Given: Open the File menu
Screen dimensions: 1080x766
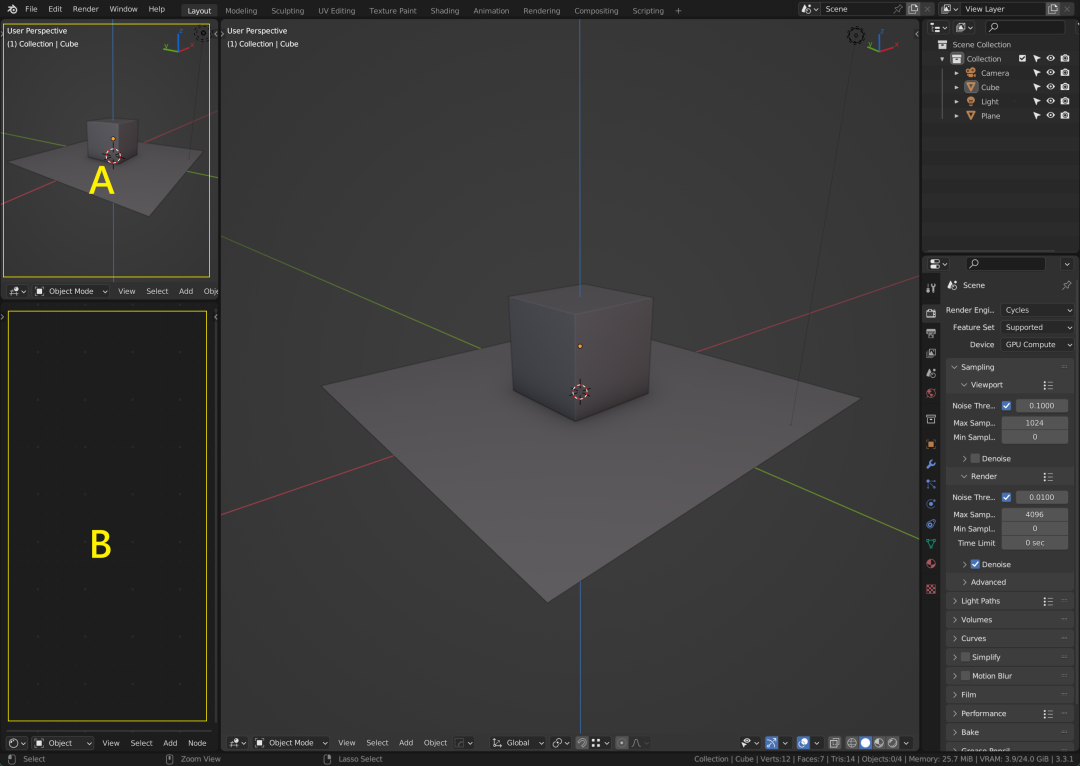Looking at the screenshot, I should [x=31, y=9].
